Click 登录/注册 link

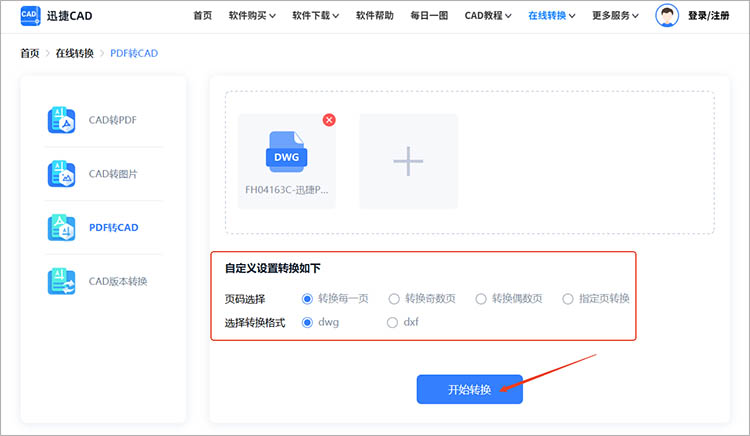709,16
